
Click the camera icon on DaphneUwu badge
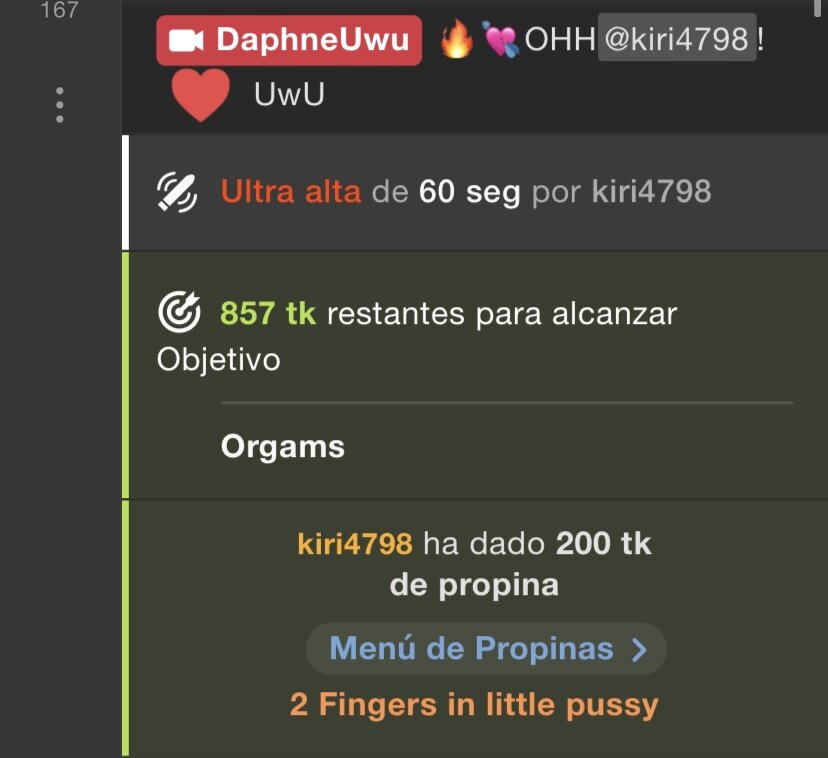[186, 41]
